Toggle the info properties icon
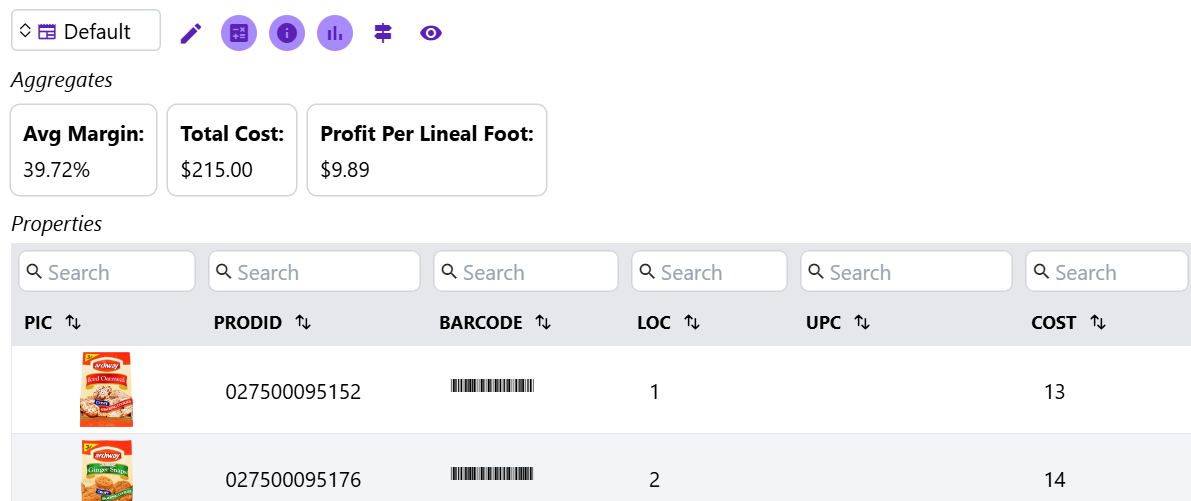Image resolution: width=1191 pixels, height=501 pixels. 287,33
